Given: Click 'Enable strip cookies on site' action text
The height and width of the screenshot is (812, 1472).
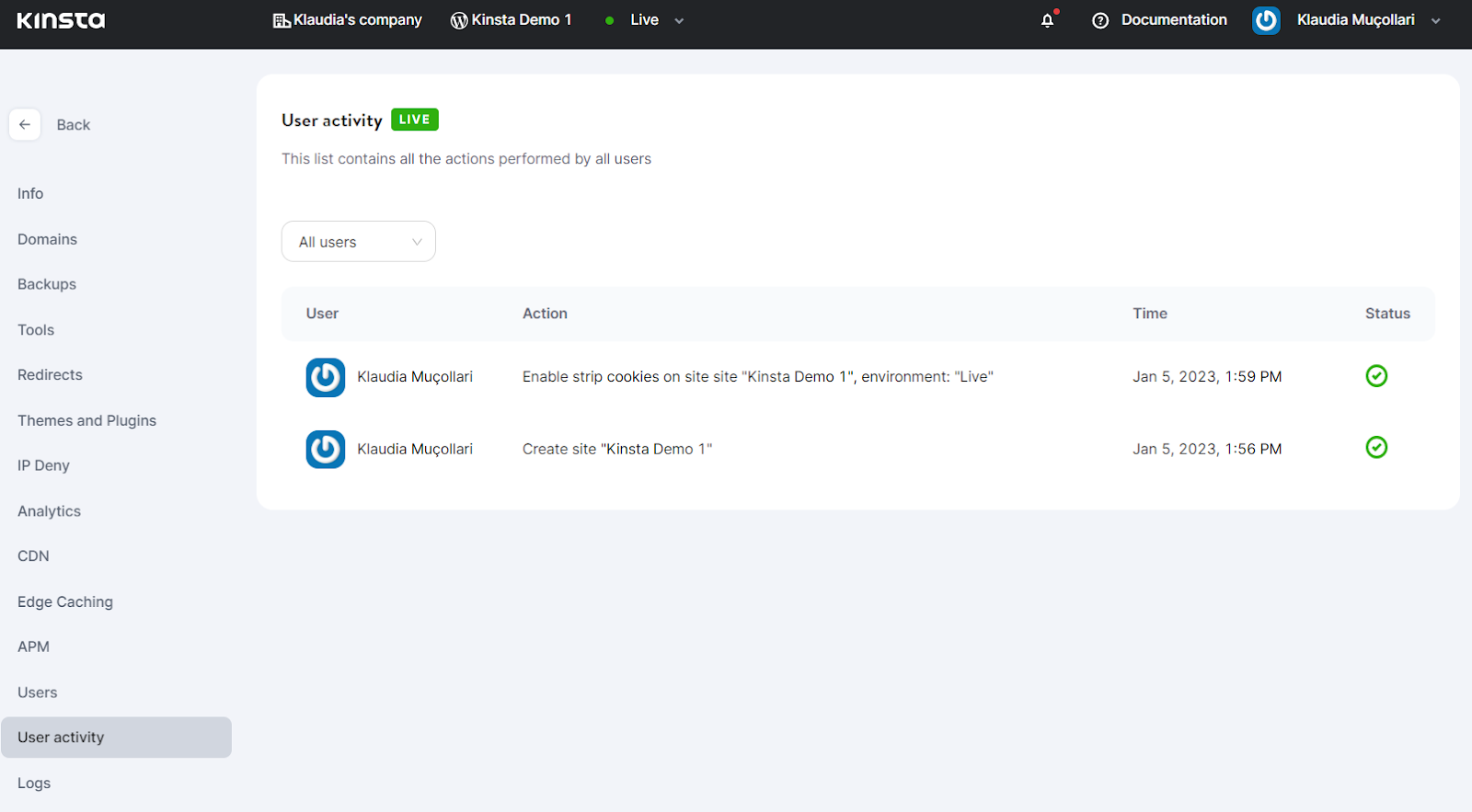Looking at the screenshot, I should pyautogui.click(x=758, y=377).
